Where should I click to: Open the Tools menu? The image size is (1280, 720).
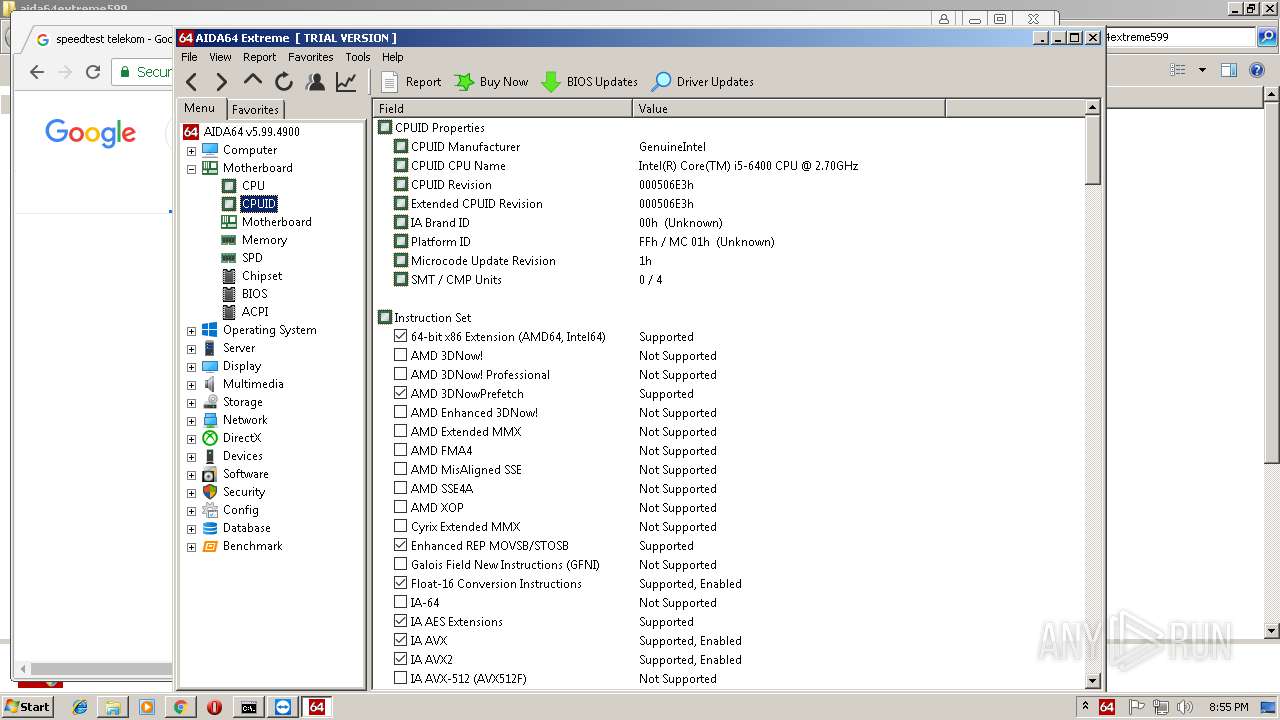tap(358, 57)
